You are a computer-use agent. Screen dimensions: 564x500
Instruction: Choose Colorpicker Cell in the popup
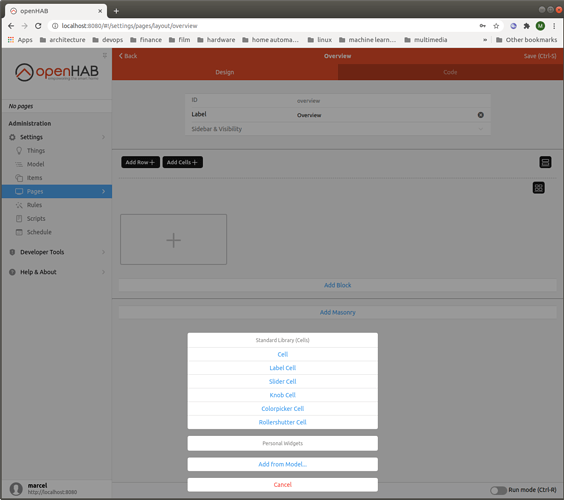point(283,409)
